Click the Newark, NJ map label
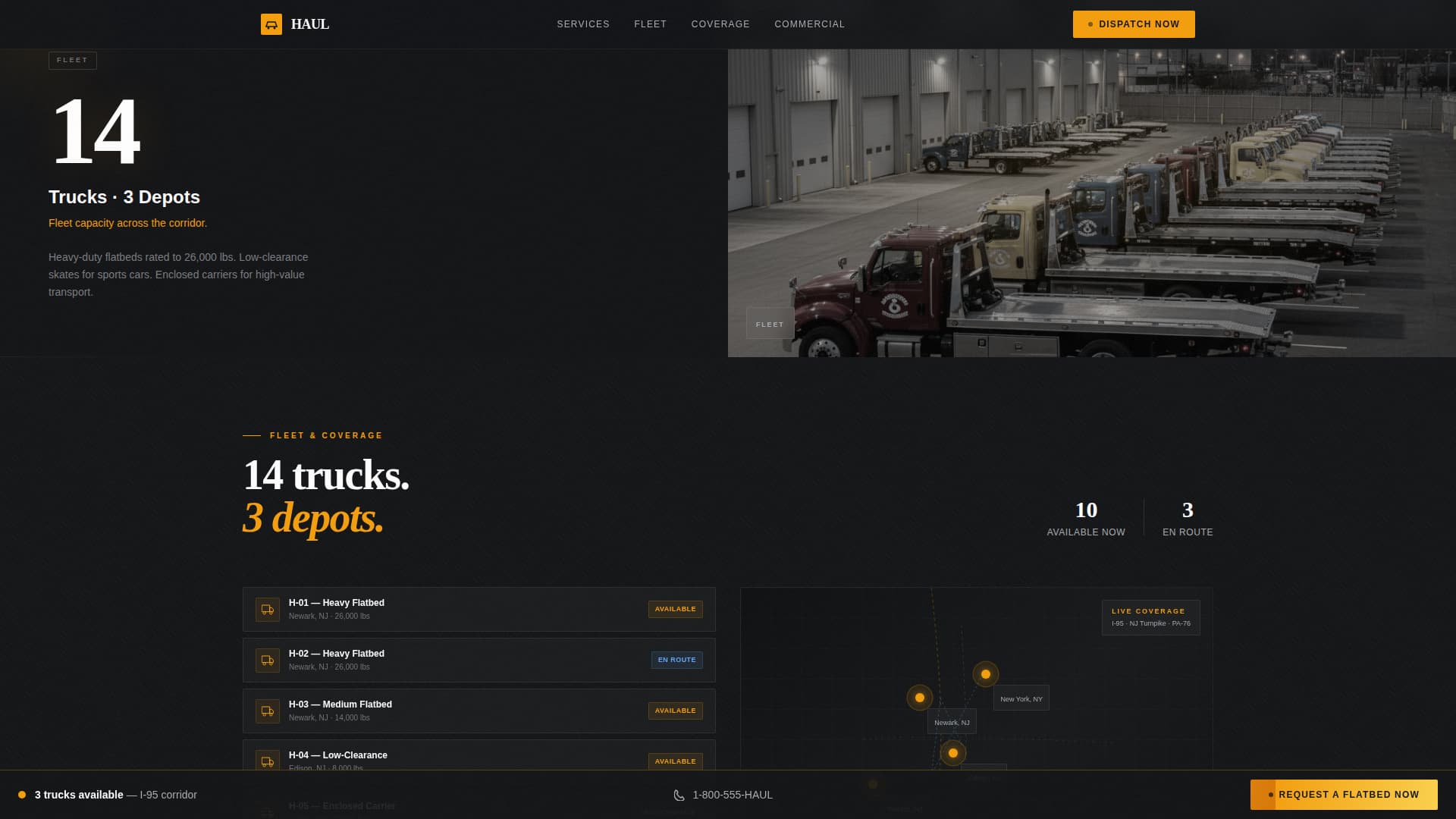Image resolution: width=1456 pixels, height=819 pixels. tap(952, 722)
